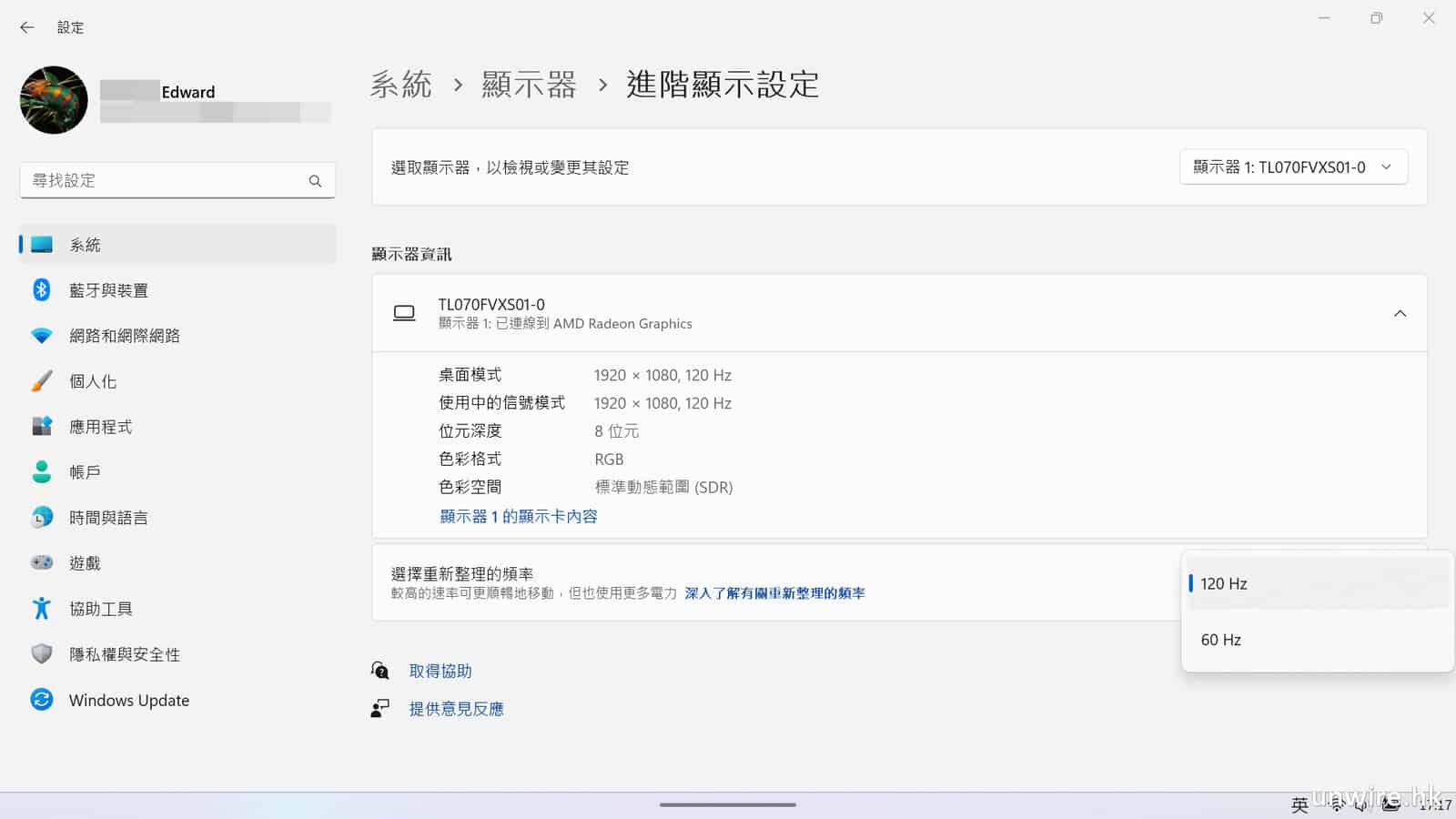Click the Bluetooth icon for 藍牙與裝置

coord(42,290)
